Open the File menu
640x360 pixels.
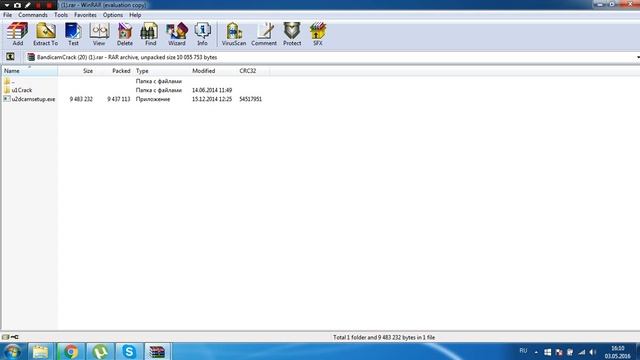click(x=7, y=15)
